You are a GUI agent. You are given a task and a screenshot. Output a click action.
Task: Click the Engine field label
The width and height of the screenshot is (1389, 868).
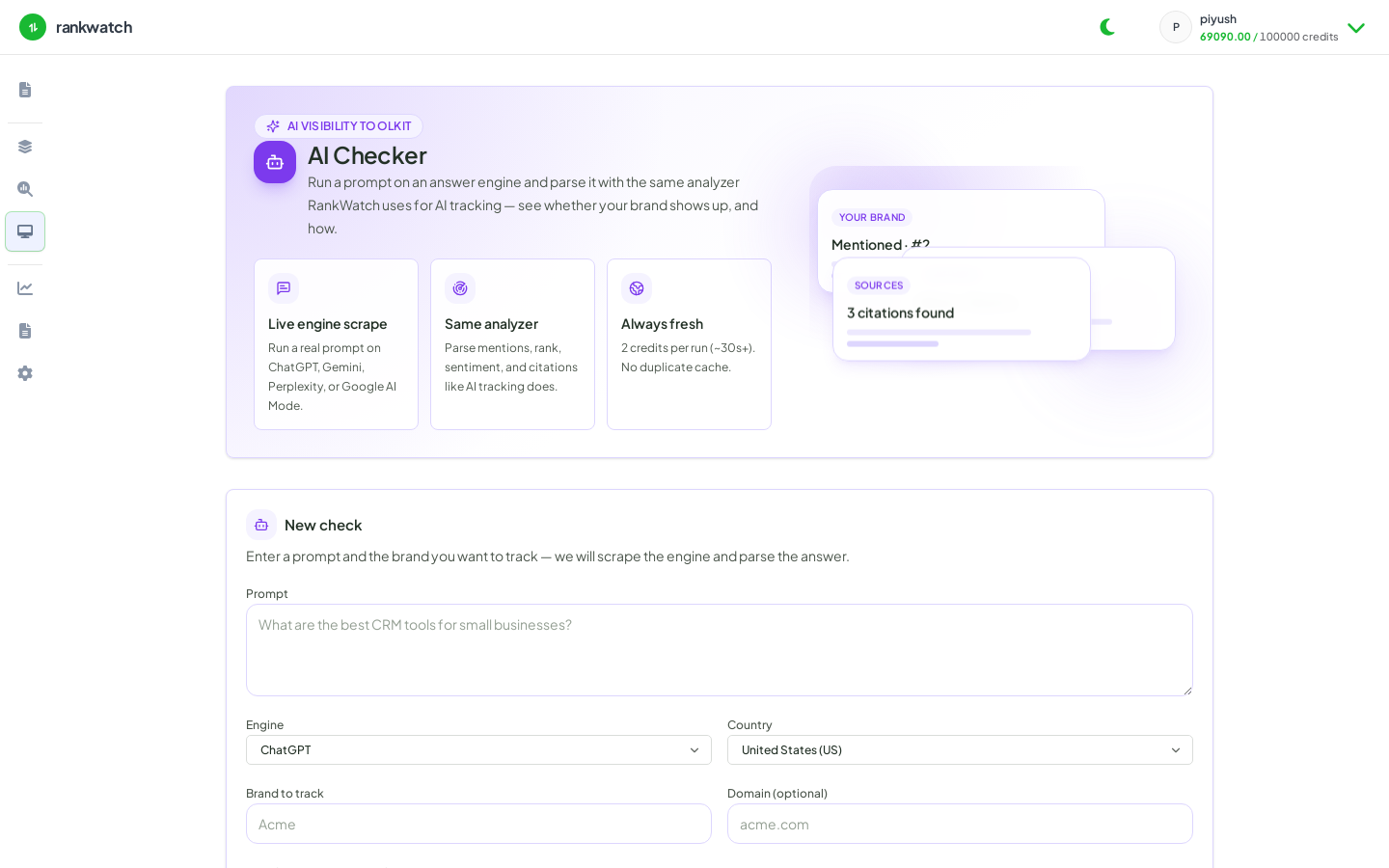click(x=264, y=725)
